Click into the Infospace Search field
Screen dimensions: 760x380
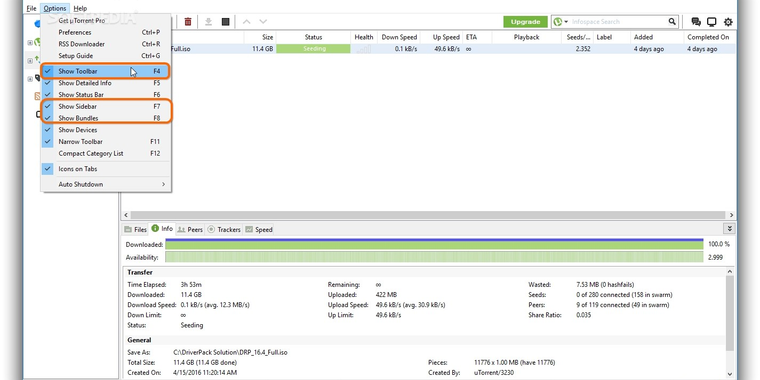[618, 22]
